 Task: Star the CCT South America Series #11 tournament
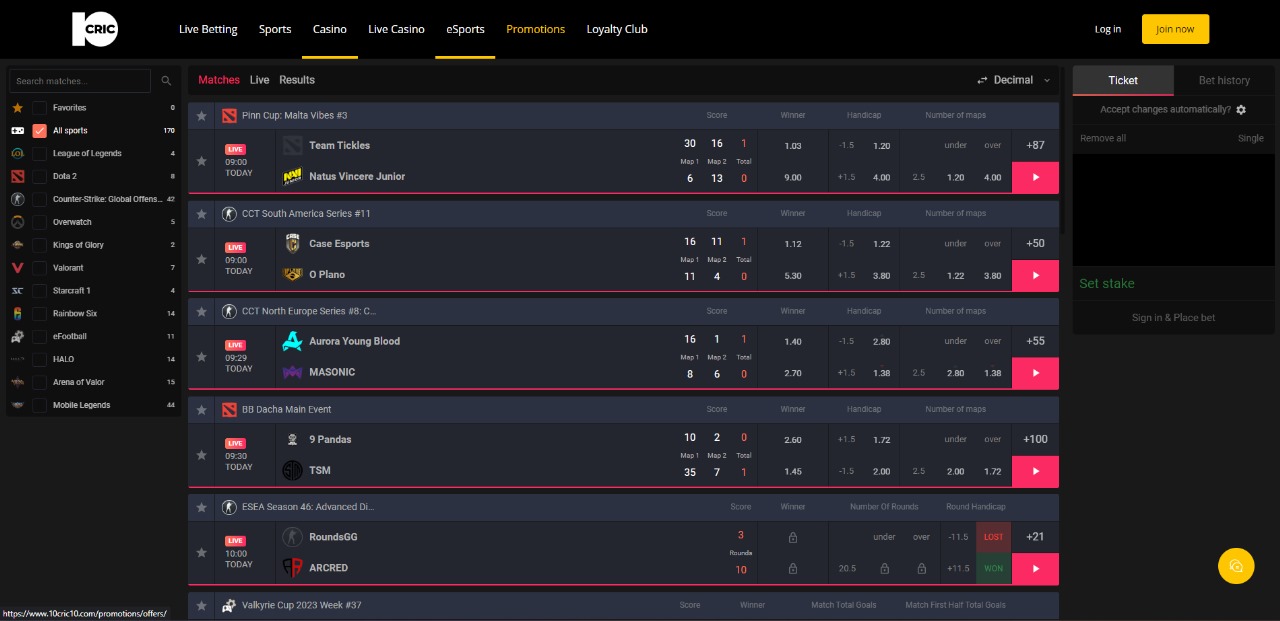pos(201,214)
